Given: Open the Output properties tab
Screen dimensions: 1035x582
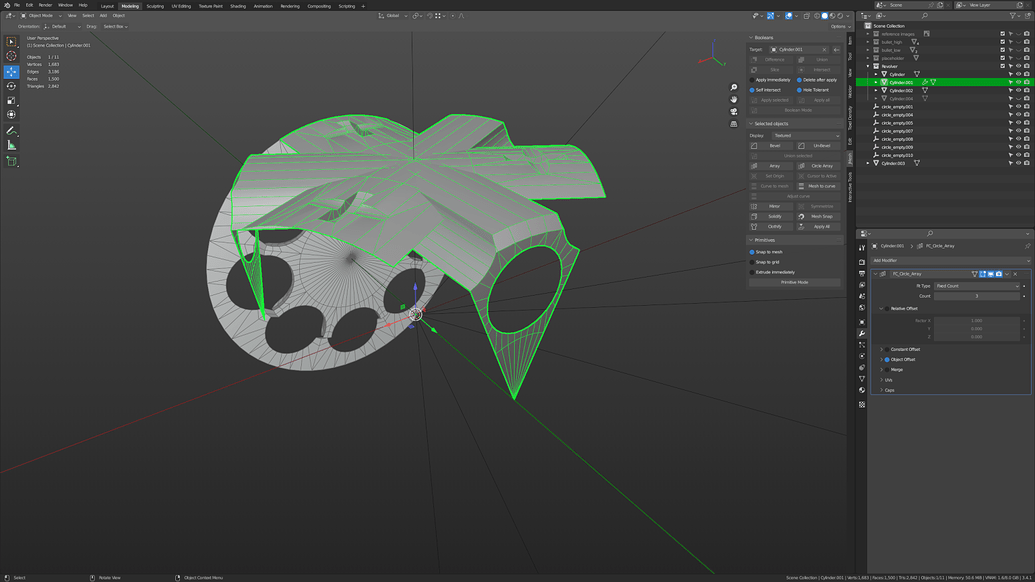Looking at the screenshot, I should pos(861,273).
